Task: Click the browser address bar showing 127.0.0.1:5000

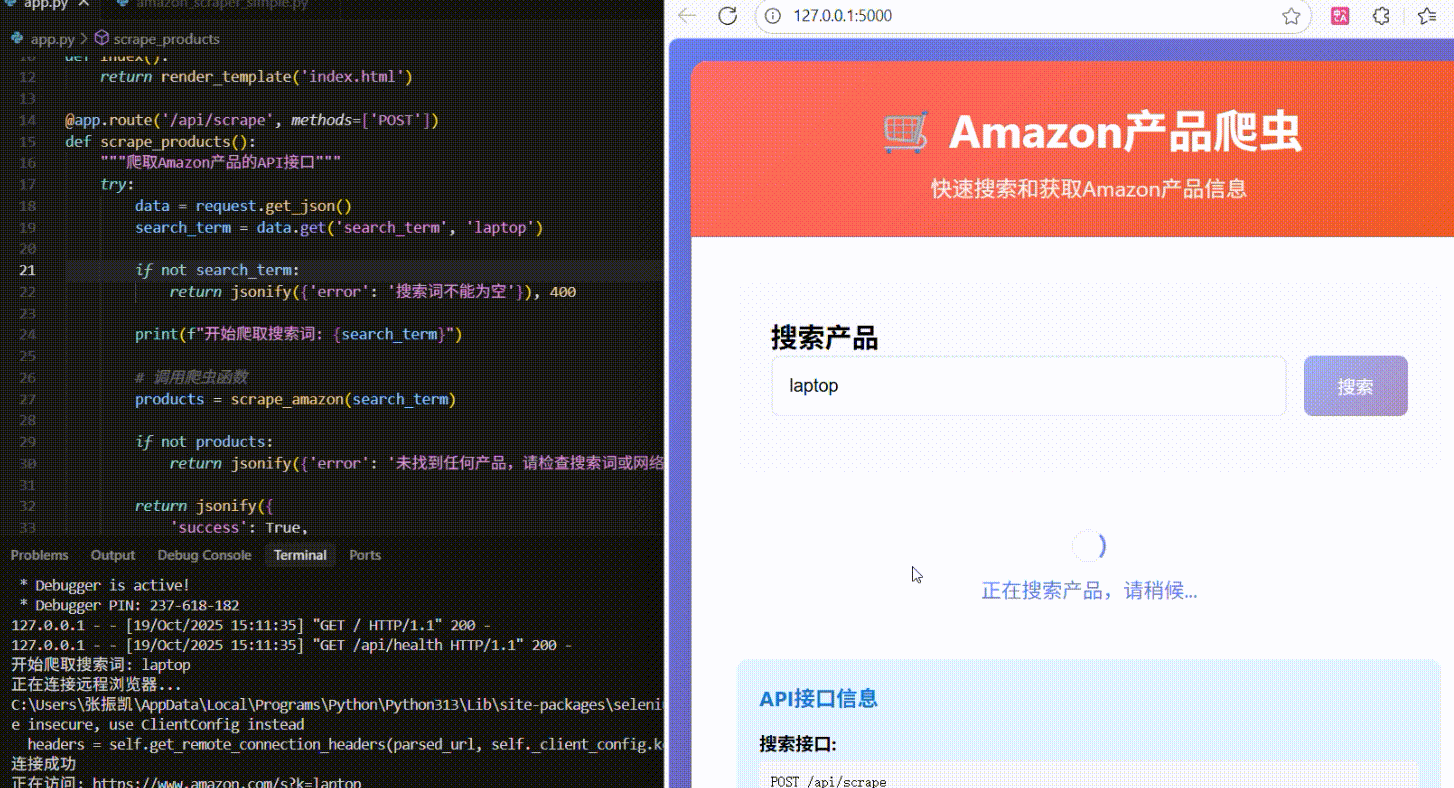Action: click(x=1033, y=16)
